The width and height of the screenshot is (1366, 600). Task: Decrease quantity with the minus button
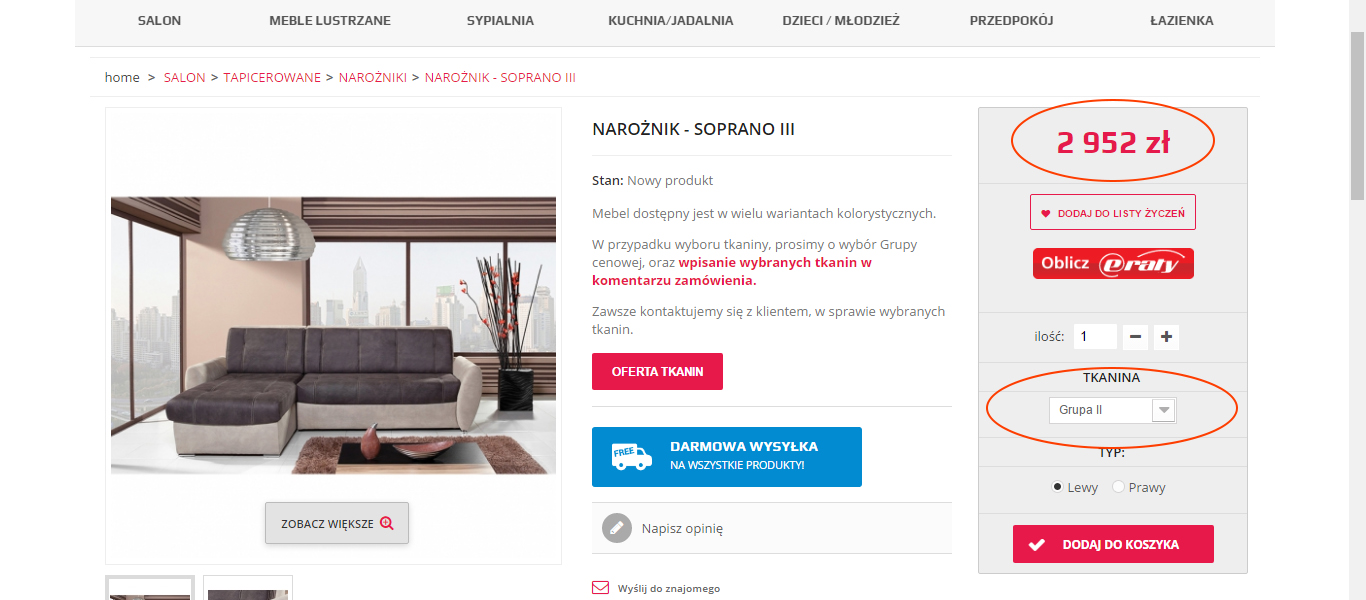1135,337
